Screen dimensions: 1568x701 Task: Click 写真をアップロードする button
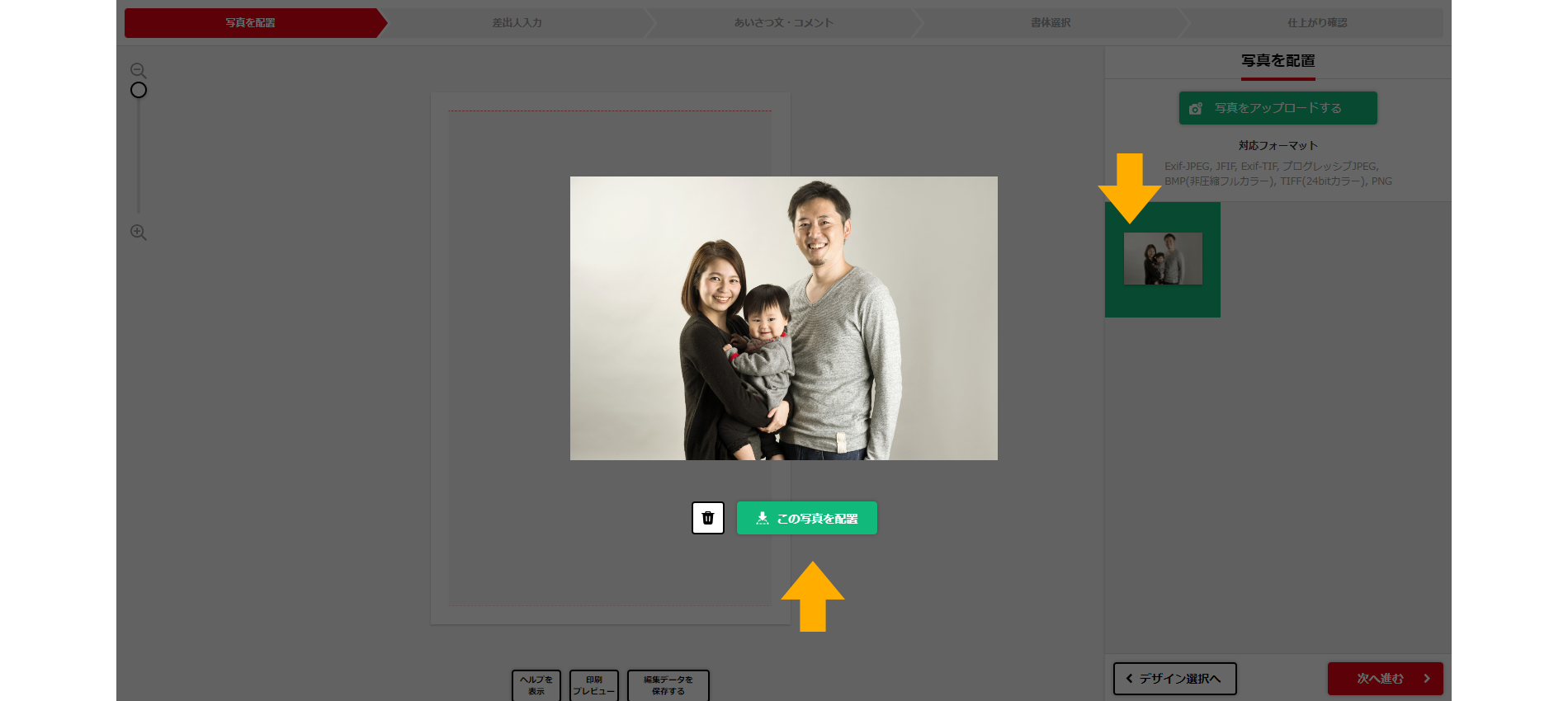click(1278, 108)
